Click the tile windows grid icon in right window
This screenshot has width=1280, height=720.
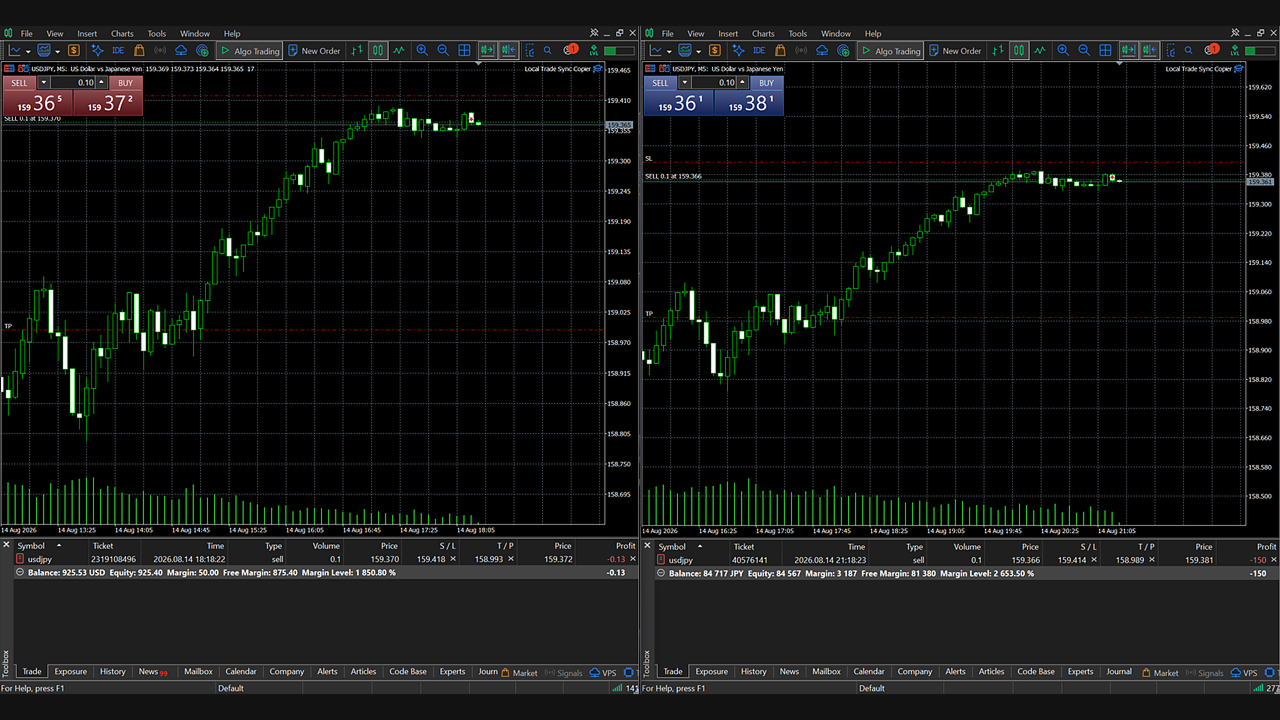click(1105, 50)
